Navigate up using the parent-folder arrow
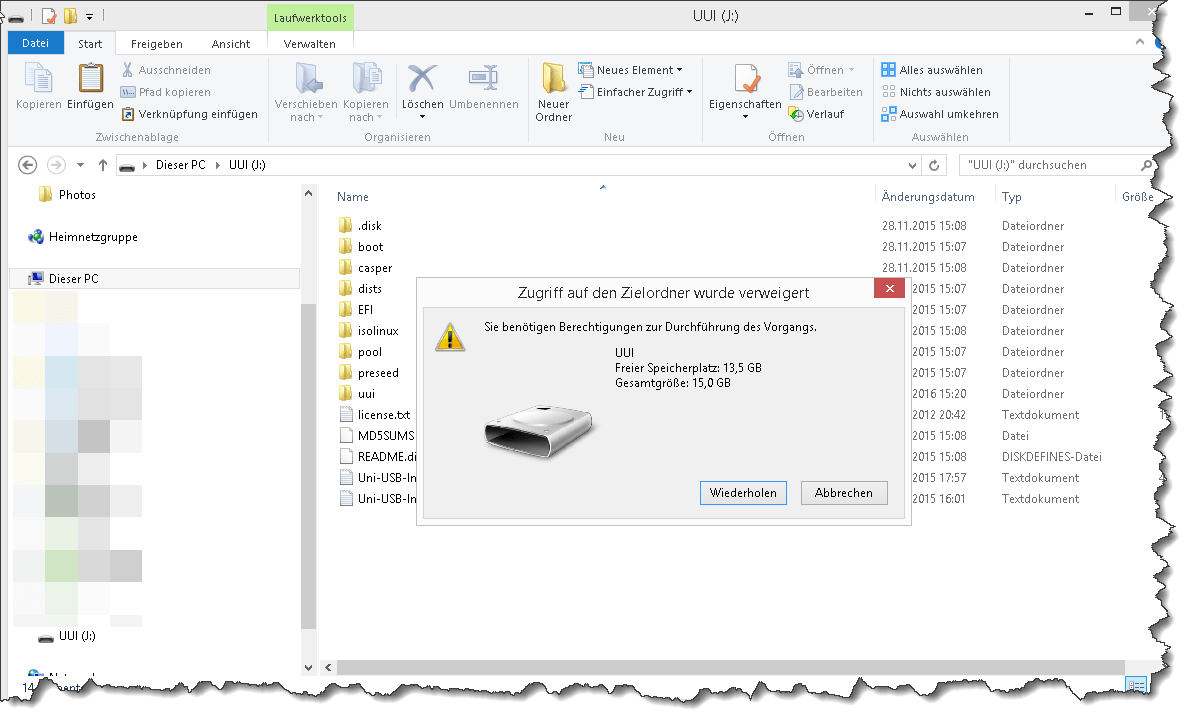This screenshot has width=1196, height=722. [102, 164]
